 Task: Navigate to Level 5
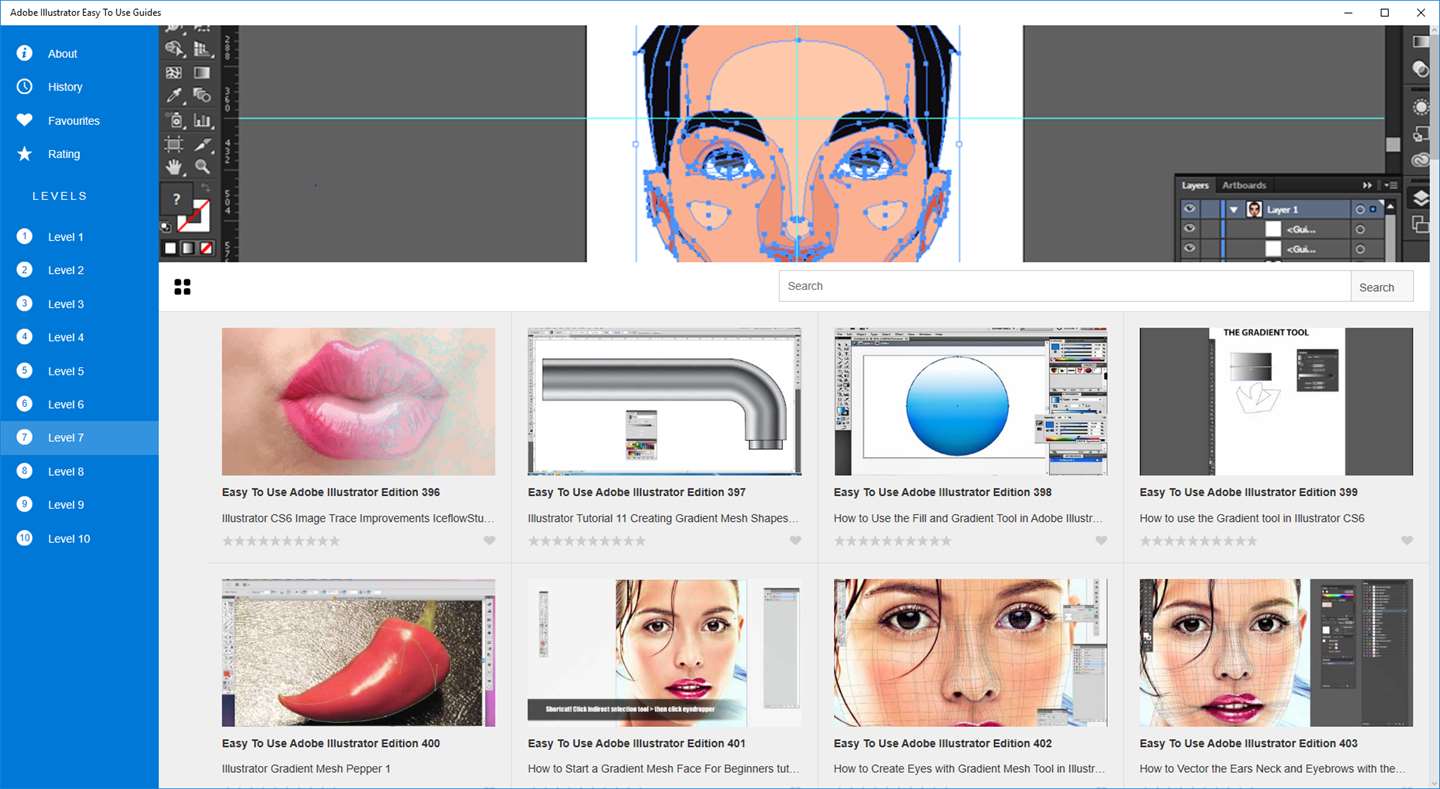[x=79, y=371]
